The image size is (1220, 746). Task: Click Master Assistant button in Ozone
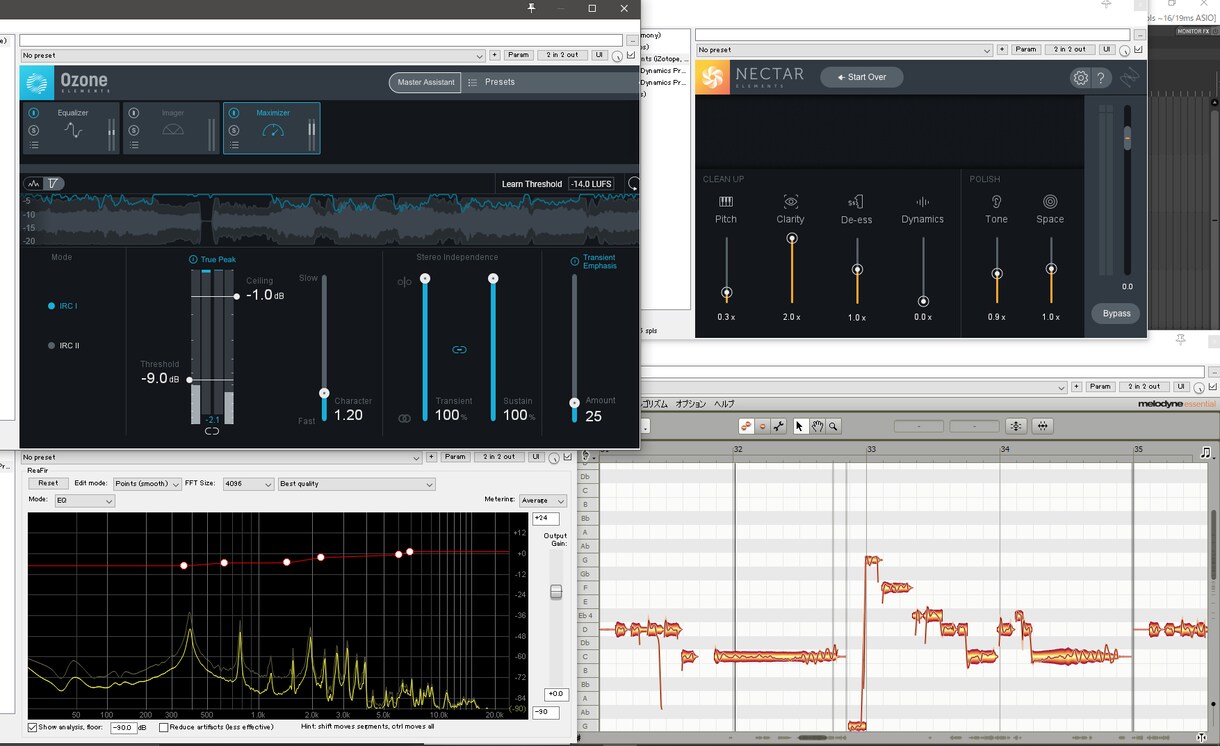coord(426,82)
